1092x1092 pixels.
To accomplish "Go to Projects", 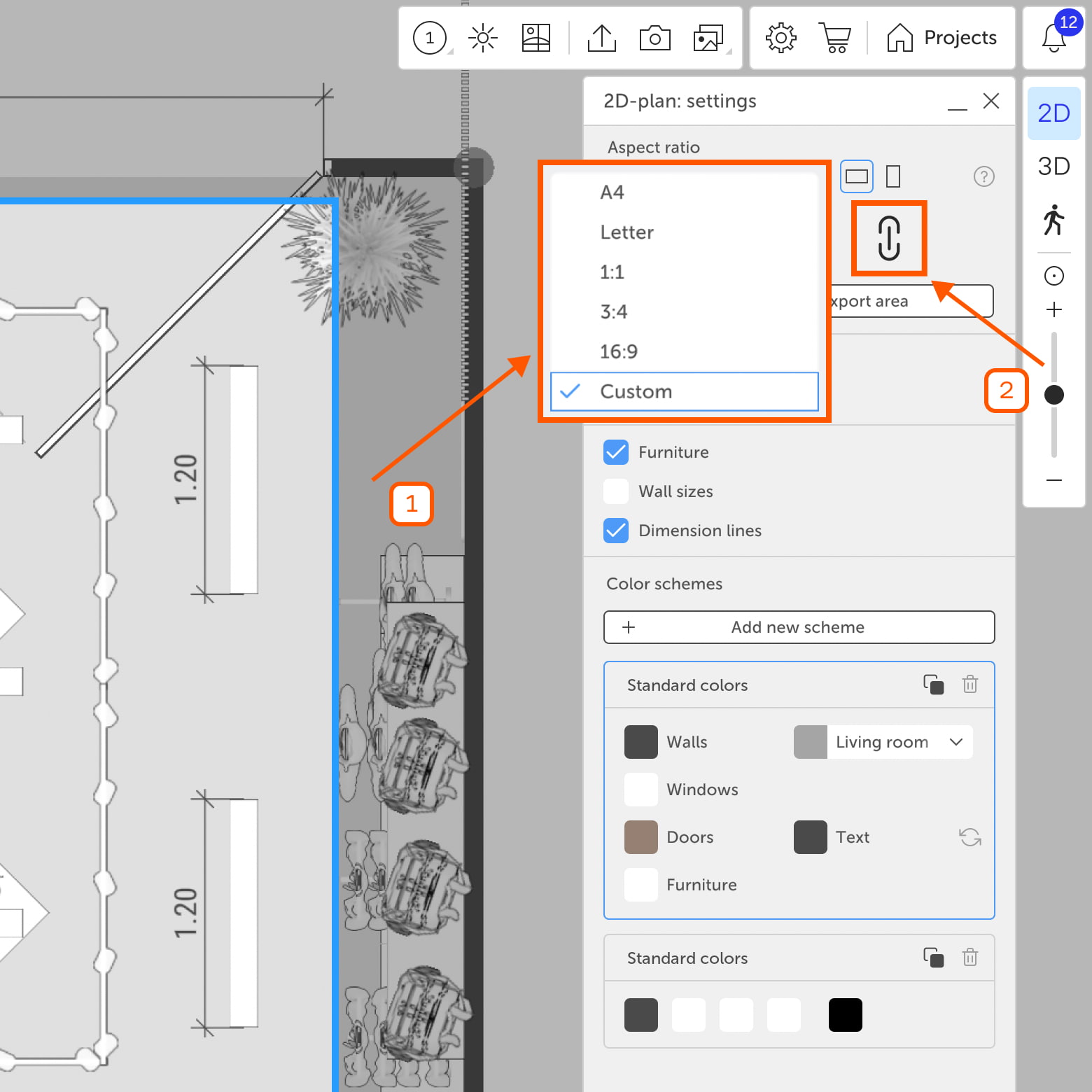I will coord(942,38).
